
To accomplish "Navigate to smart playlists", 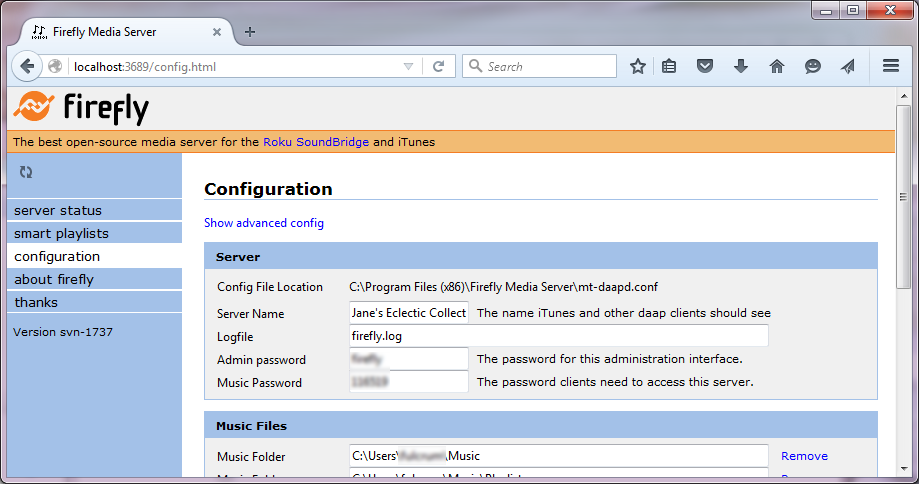I will pyautogui.click(x=61, y=234).
